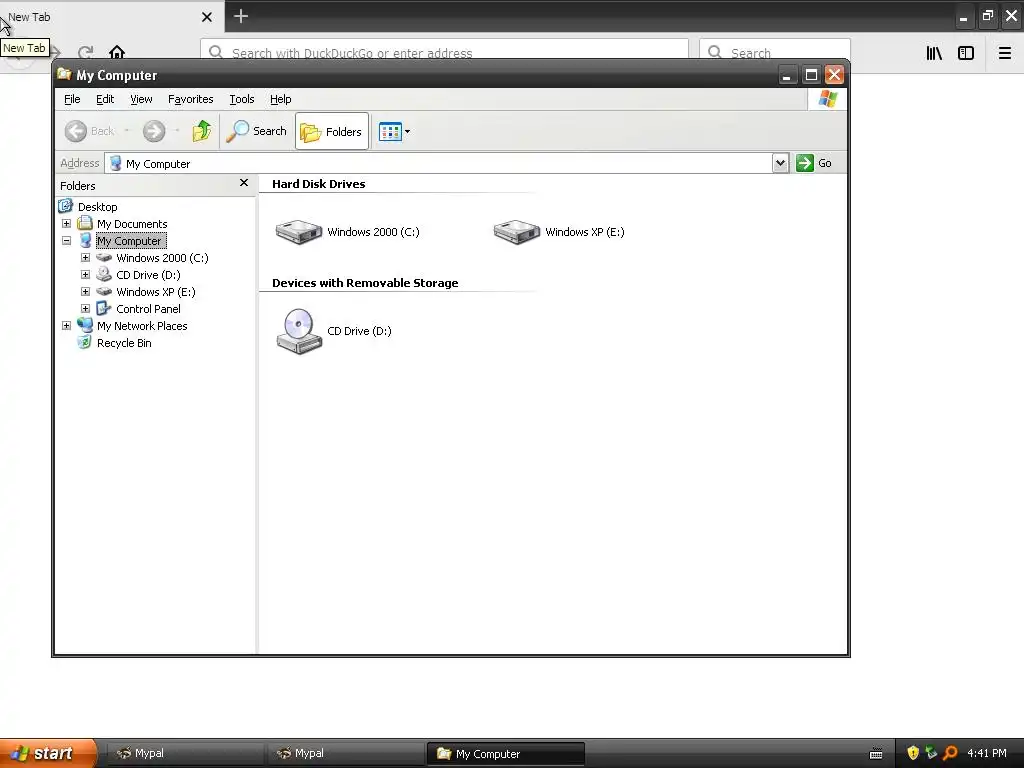
Task: Expand My Documents in folder tree
Action: click(66, 223)
